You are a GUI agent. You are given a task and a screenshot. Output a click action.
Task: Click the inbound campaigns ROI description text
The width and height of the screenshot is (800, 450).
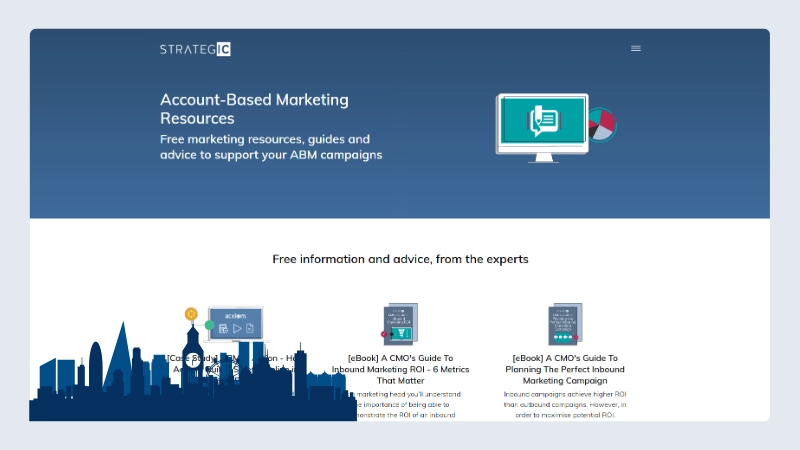click(564, 404)
